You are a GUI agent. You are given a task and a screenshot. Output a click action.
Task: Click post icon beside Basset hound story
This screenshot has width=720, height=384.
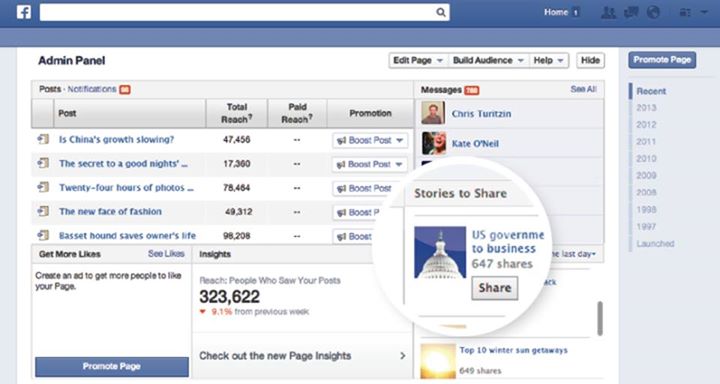(43, 235)
